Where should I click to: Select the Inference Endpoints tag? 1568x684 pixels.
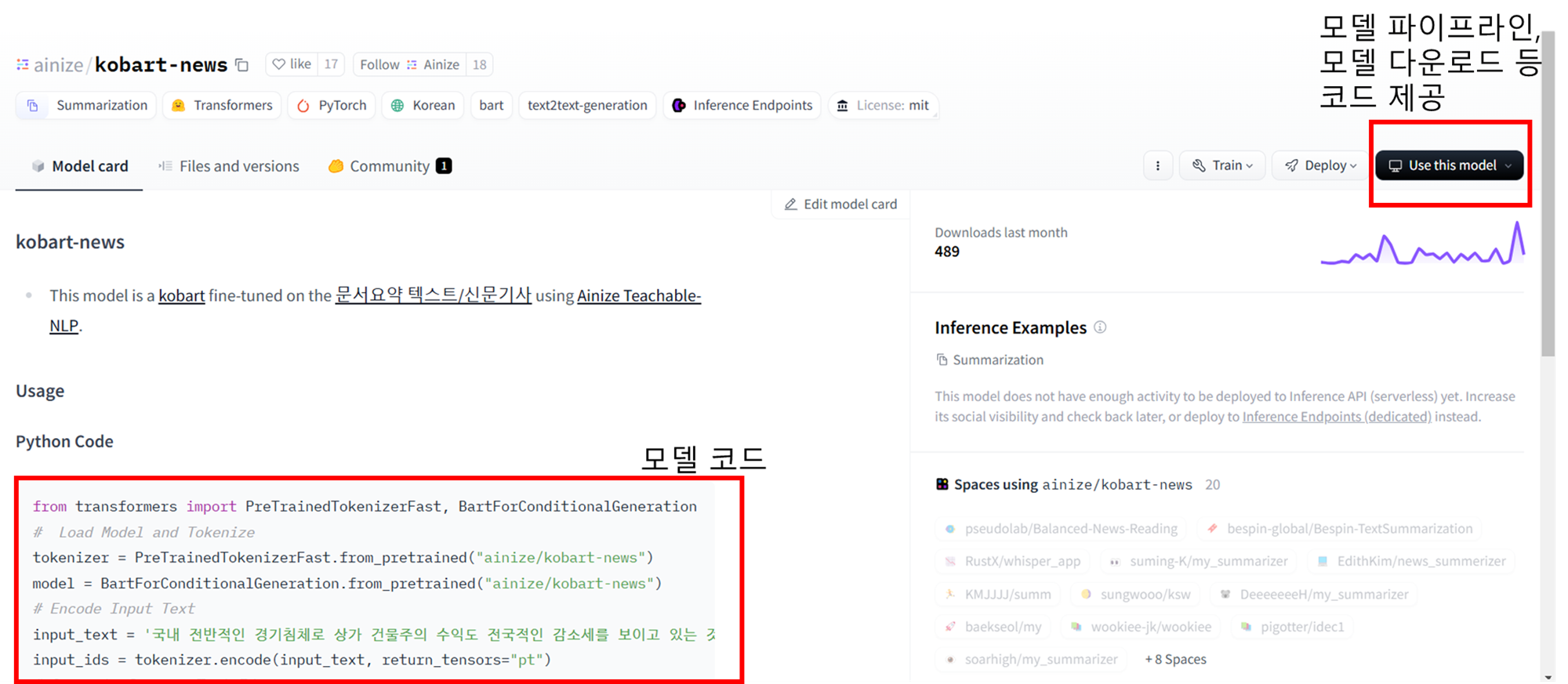click(742, 105)
